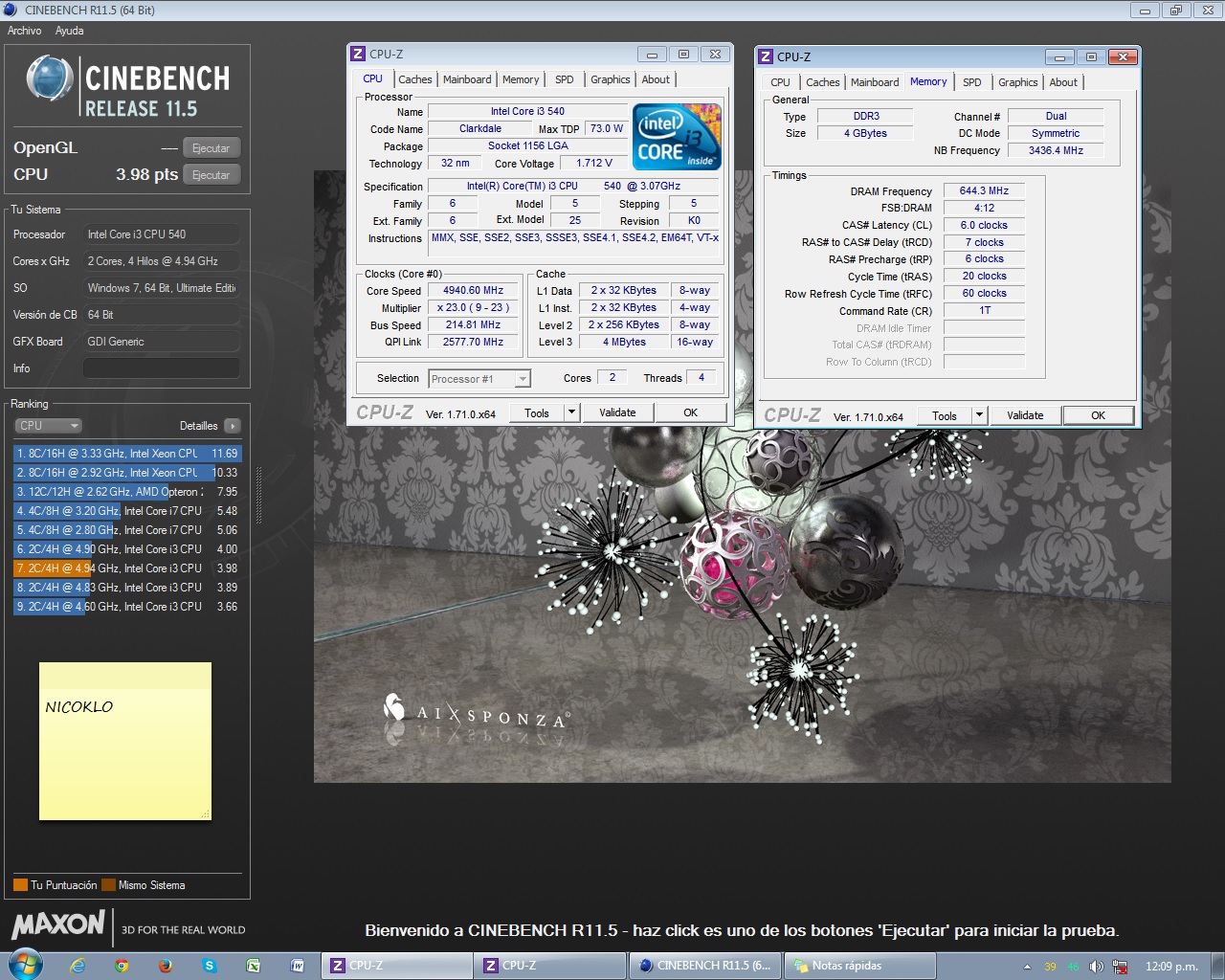Click the CPU-Z icon in right window title
Image resolution: width=1225 pixels, height=980 pixels.
766,56
